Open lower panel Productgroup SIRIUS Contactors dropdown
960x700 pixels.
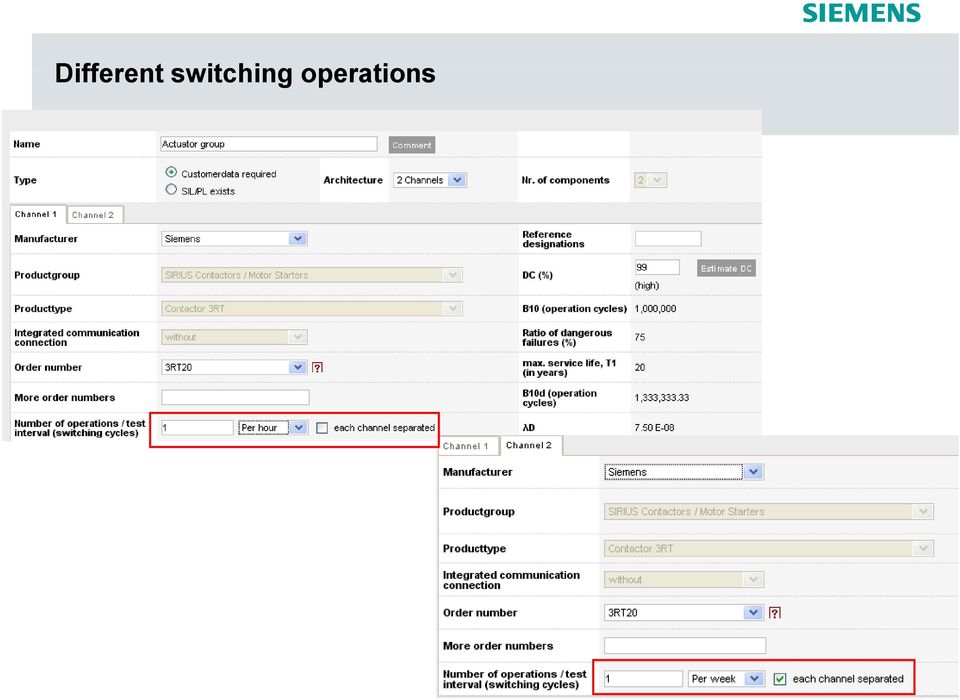coord(768,511)
